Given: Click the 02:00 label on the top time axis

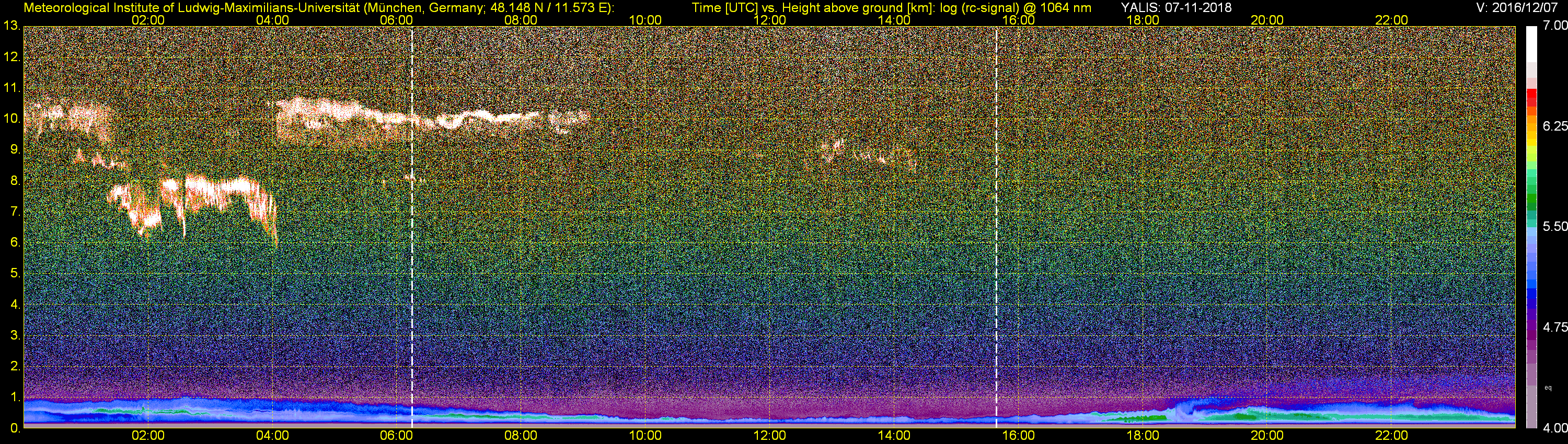Looking at the screenshot, I should click(148, 20).
